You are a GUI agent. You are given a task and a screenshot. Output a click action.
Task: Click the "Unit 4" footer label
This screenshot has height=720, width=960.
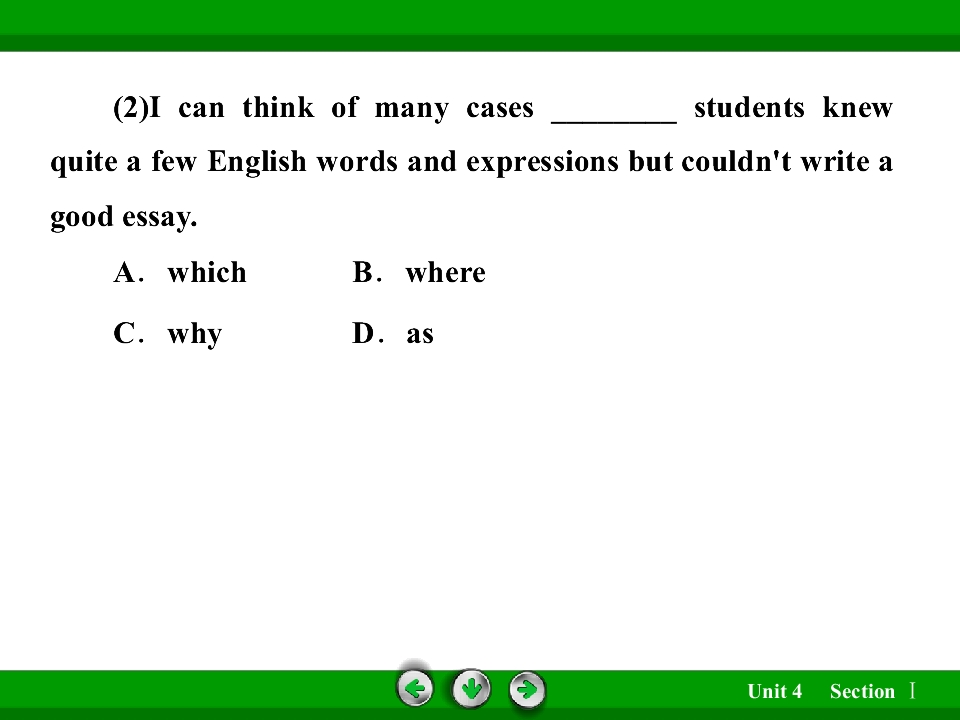774,691
